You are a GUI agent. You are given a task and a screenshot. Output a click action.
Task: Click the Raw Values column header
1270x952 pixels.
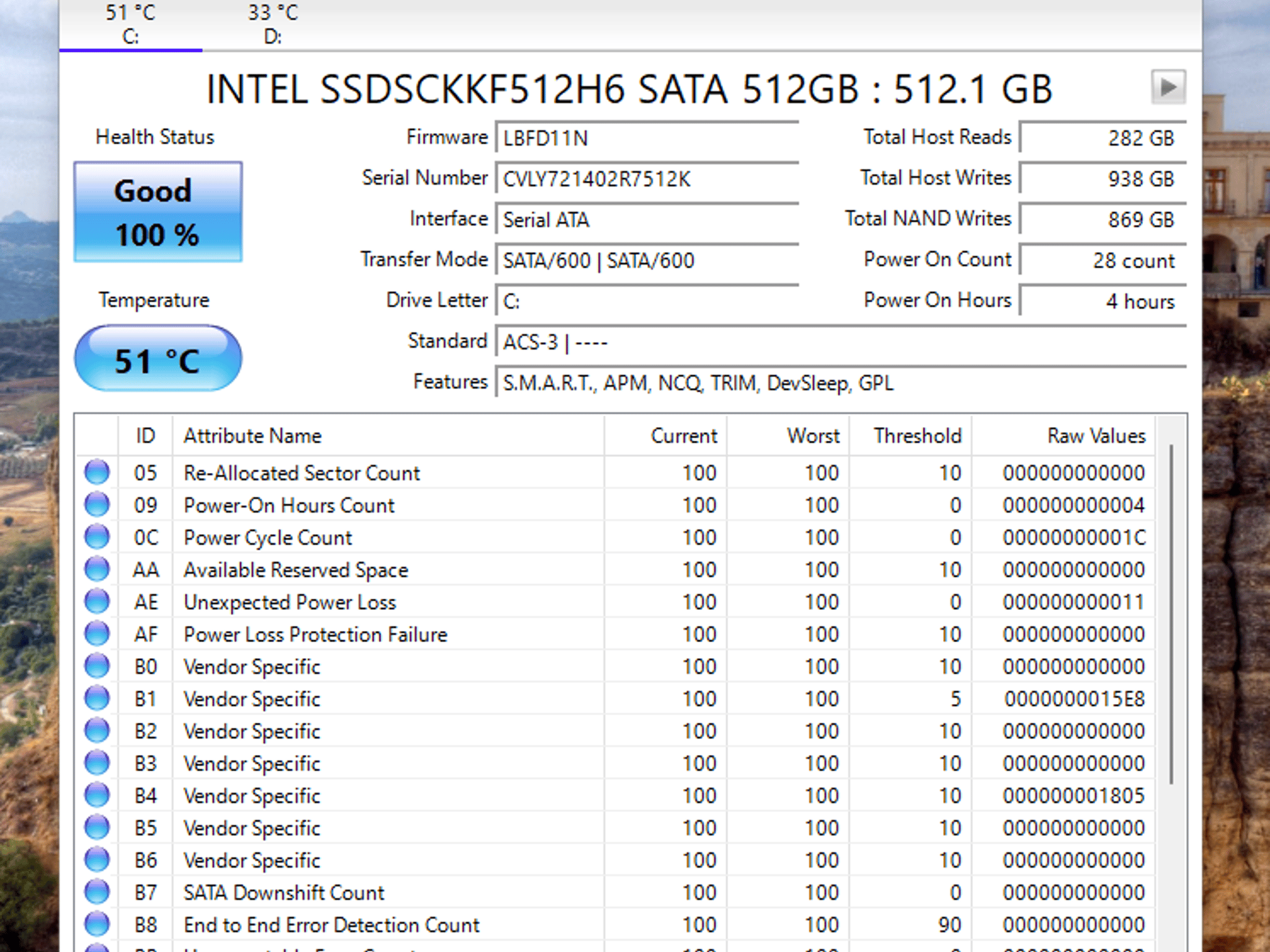coord(1064,436)
